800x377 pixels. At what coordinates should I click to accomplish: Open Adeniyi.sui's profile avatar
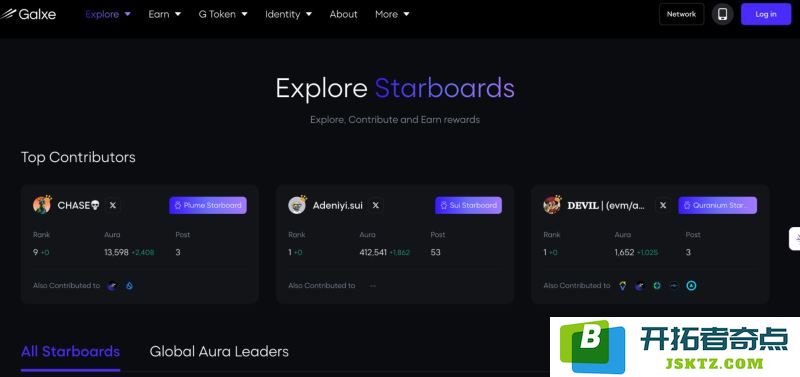pyautogui.click(x=297, y=205)
